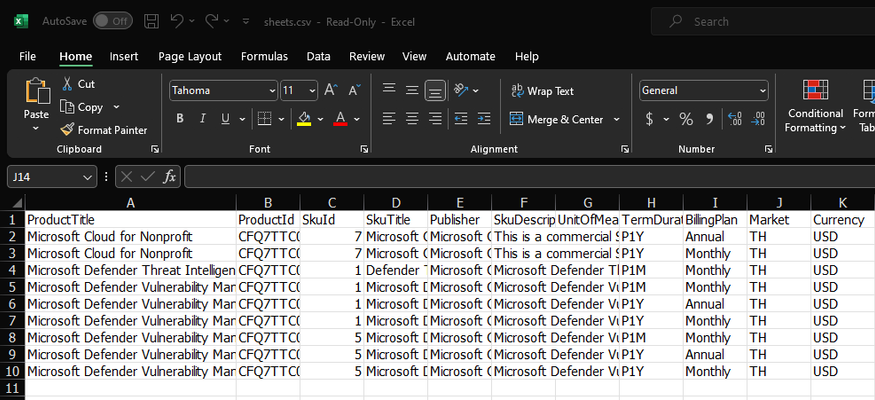Click Increase Font Size icon

click(x=331, y=90)
